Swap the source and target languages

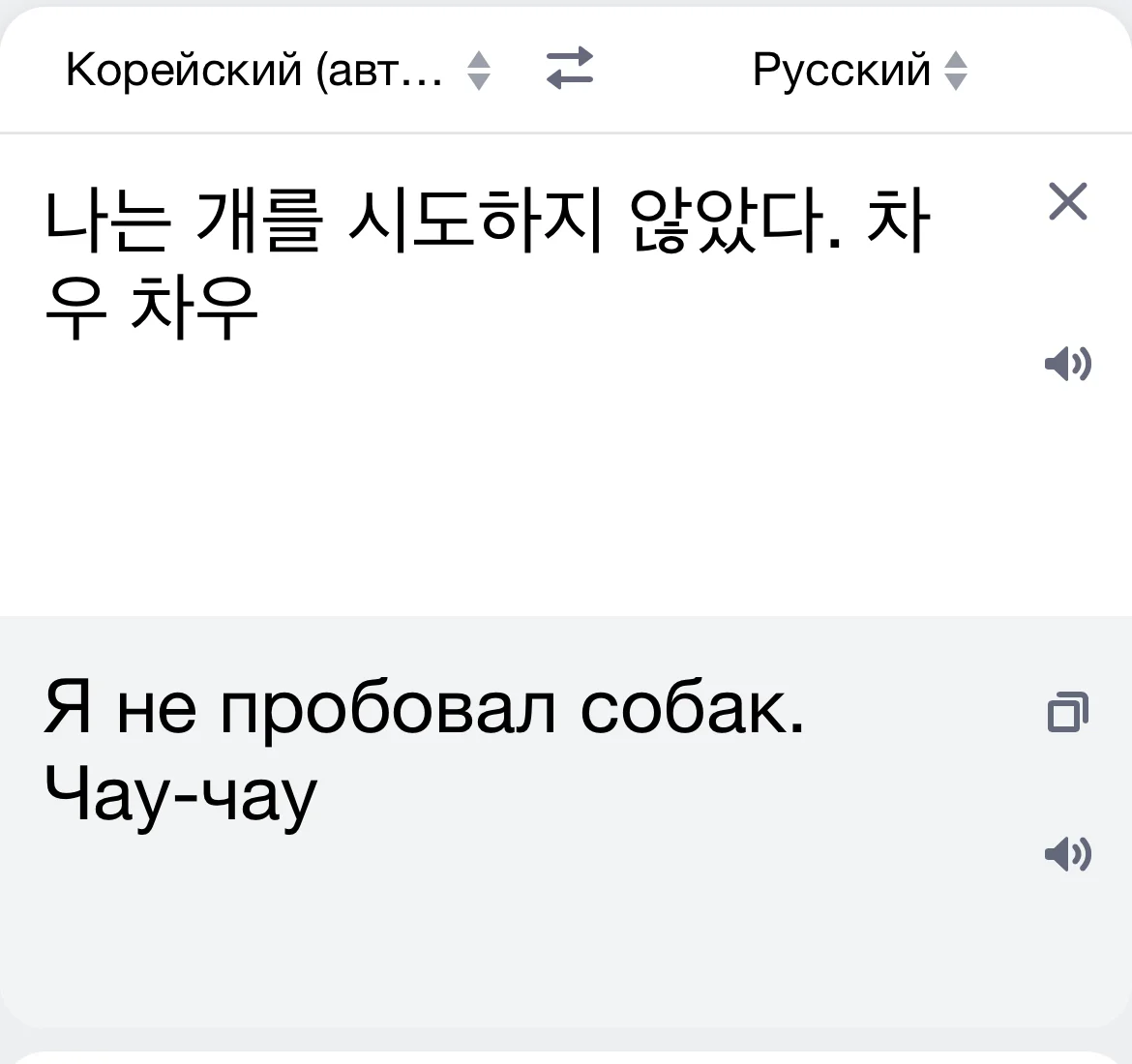[x=569, y=70]
